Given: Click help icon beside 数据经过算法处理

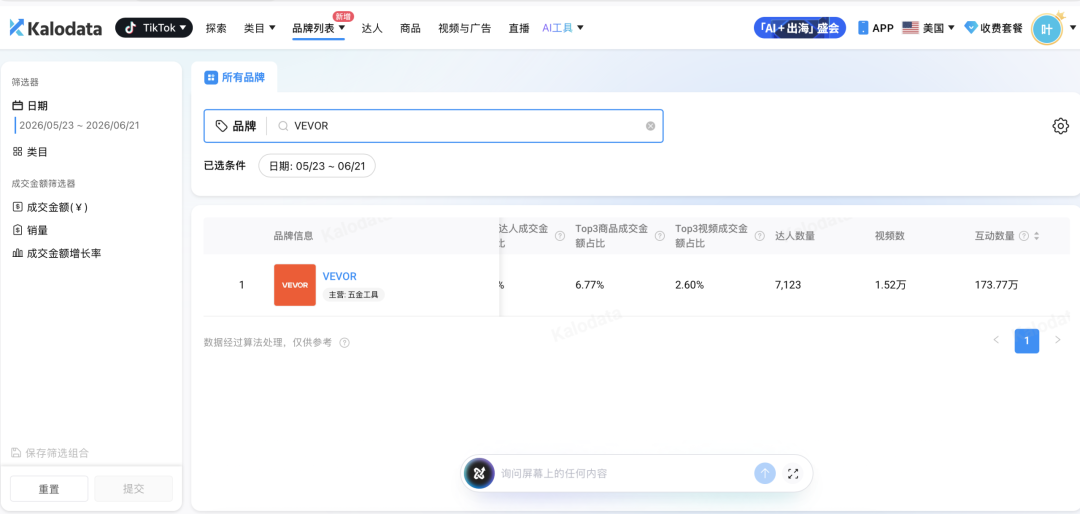Looking at the screenshot, I should [x=344, y=342].
